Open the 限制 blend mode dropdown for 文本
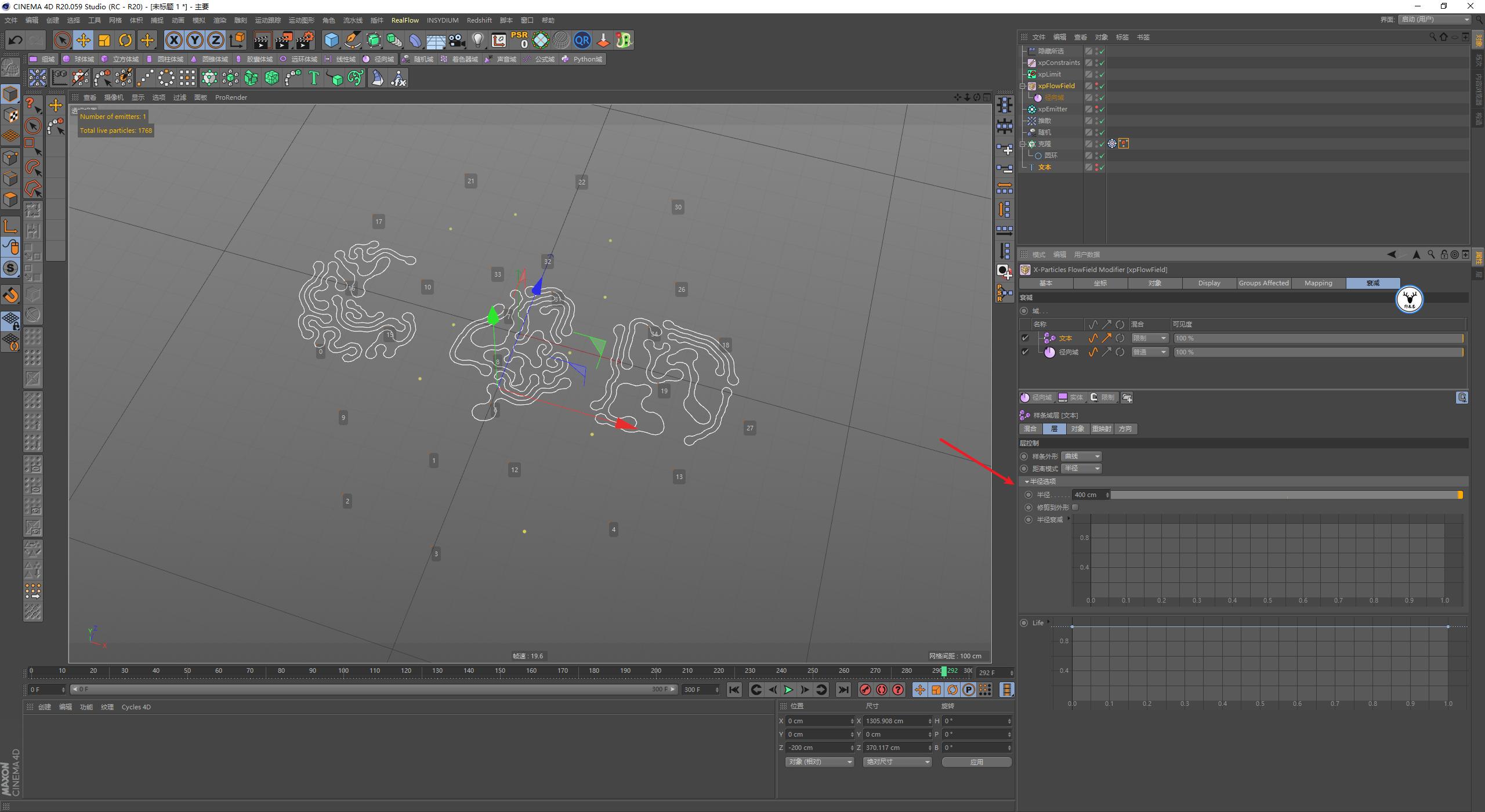 [1149, 338]
